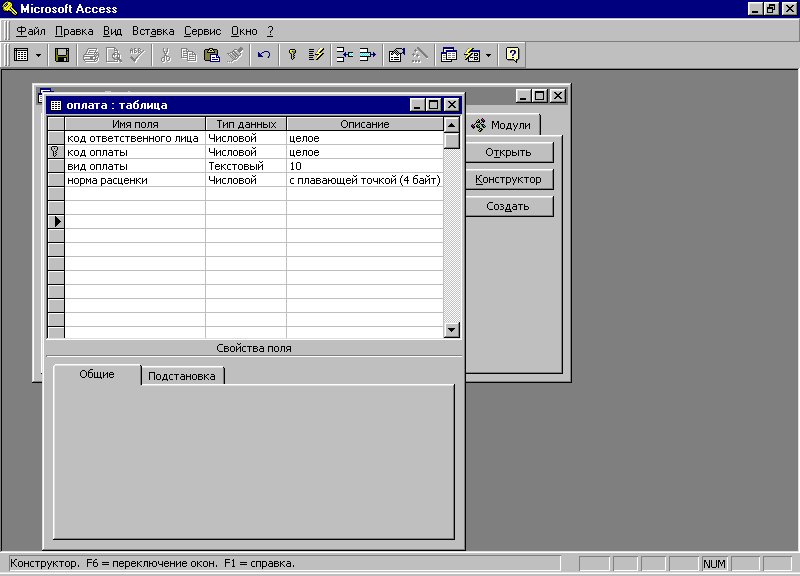Expand the New Object dropdown arrow

(488, 55)
